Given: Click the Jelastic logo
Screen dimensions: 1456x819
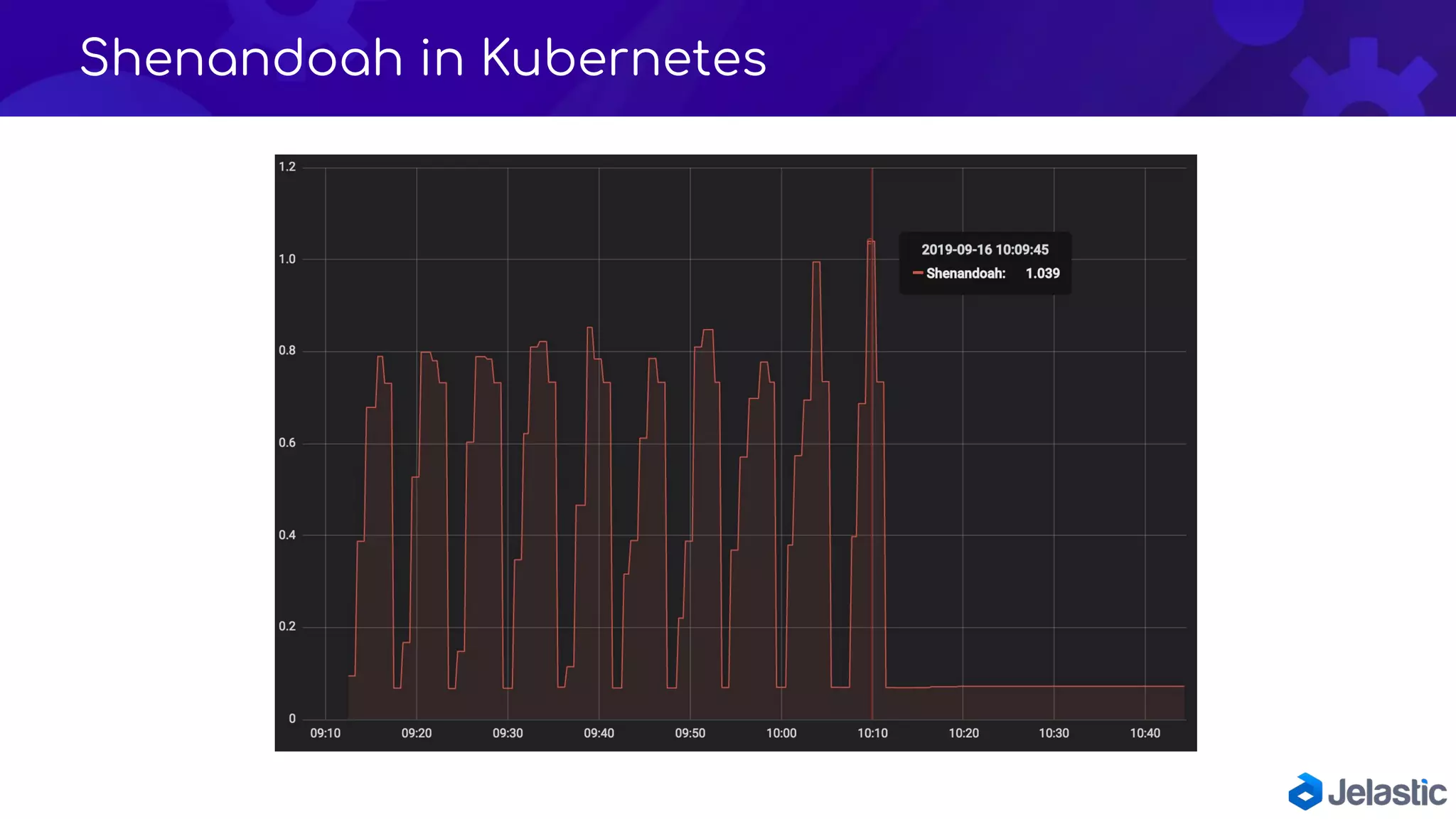Looking at the screenshot, I should coord(1367,791).
